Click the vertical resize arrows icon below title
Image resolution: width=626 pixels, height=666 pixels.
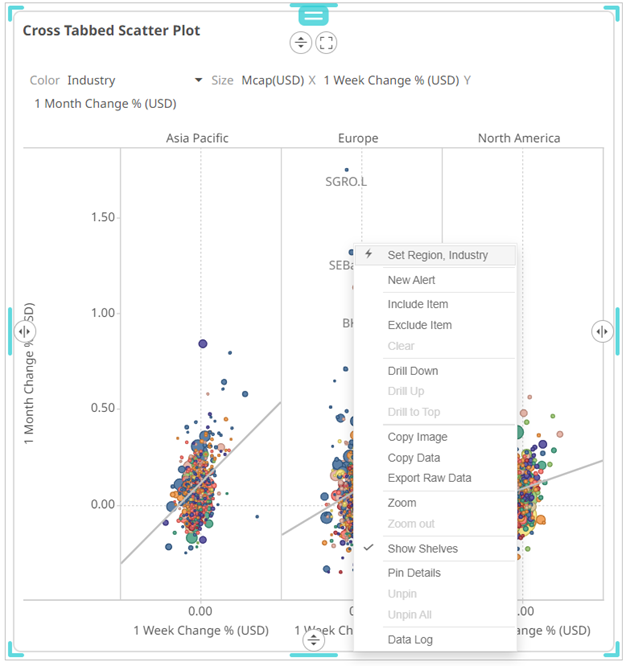[301, 42]
